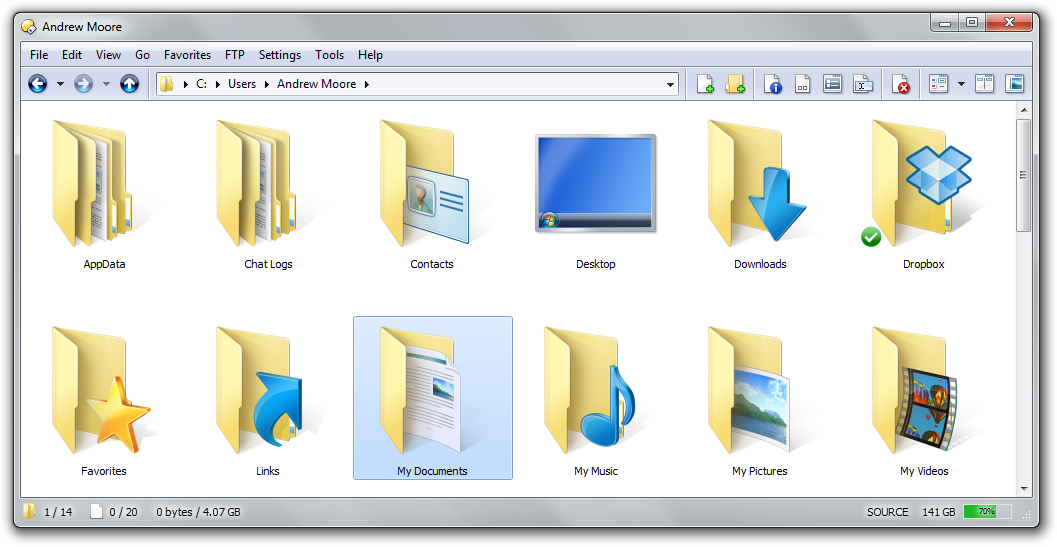Expand the address bar path dropdown
Screen dimensions: 1057x547
(670, 85)
